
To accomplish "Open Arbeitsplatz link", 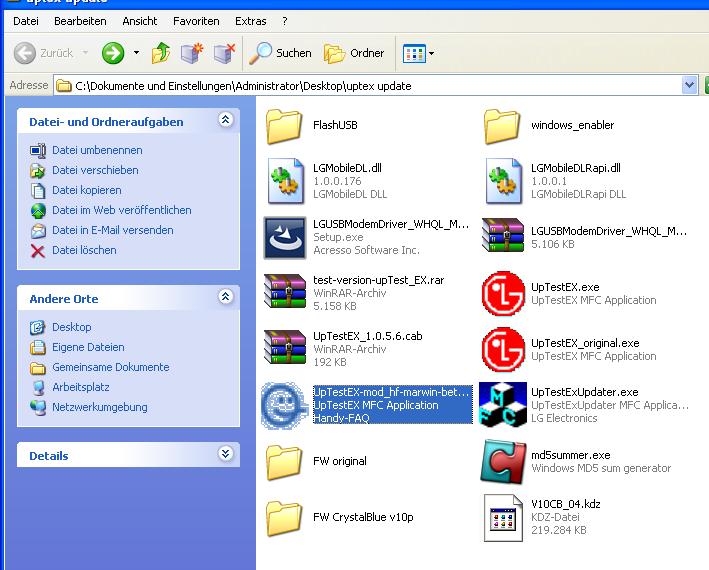I will click(x=81, y=387).
